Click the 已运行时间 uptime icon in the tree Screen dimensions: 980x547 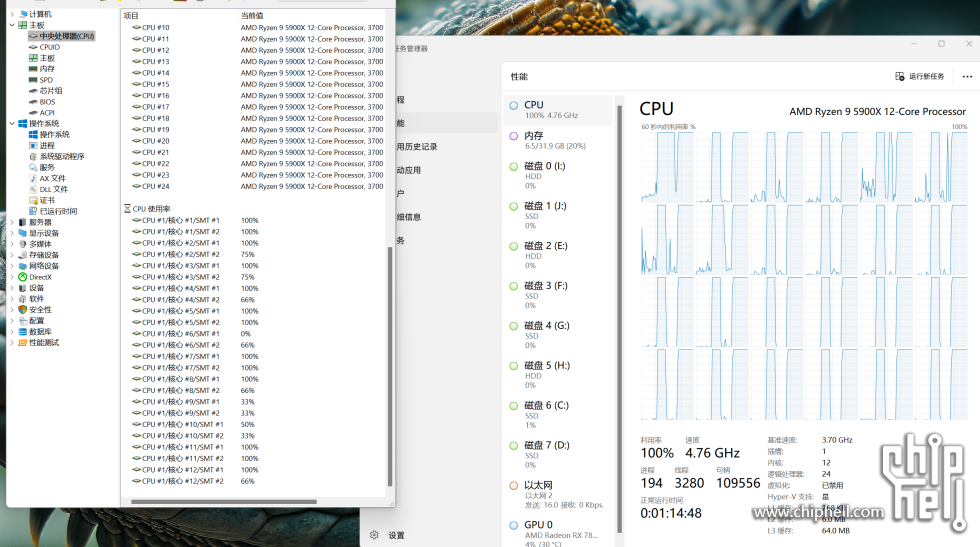coord(33,211)
